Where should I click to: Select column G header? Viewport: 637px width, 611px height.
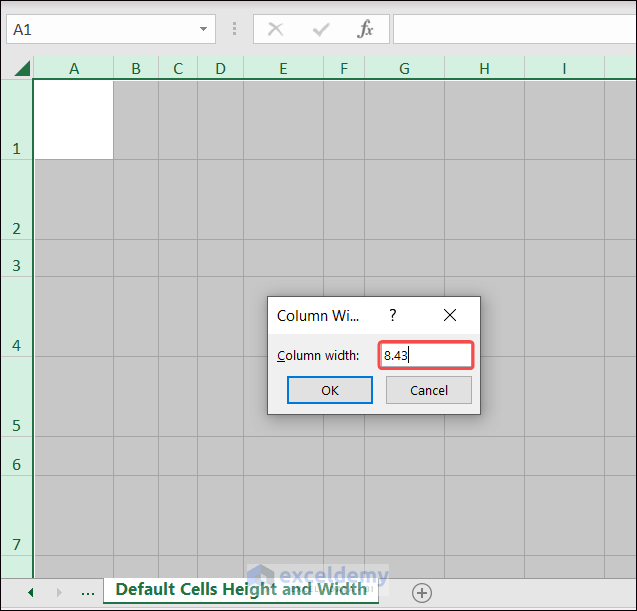click(404, 68)
